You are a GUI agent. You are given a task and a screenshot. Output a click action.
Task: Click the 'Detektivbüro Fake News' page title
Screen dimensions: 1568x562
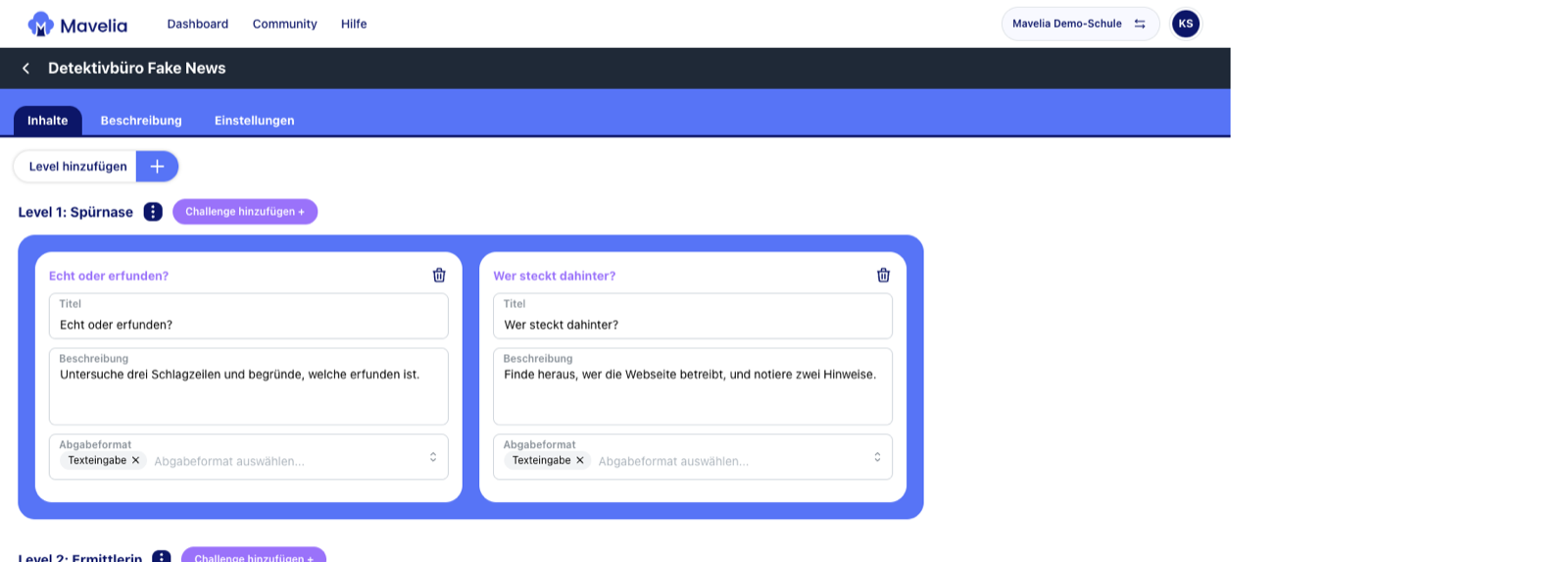(x=137, y=68)
